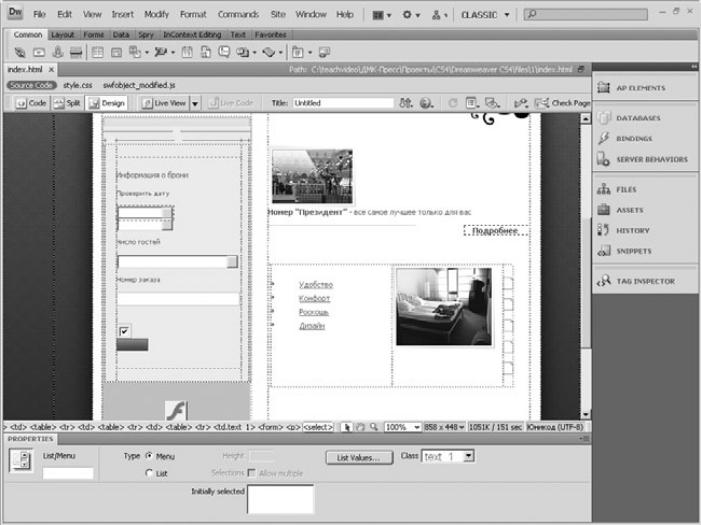Activate the Select tool in status bar

click(346, 428)
